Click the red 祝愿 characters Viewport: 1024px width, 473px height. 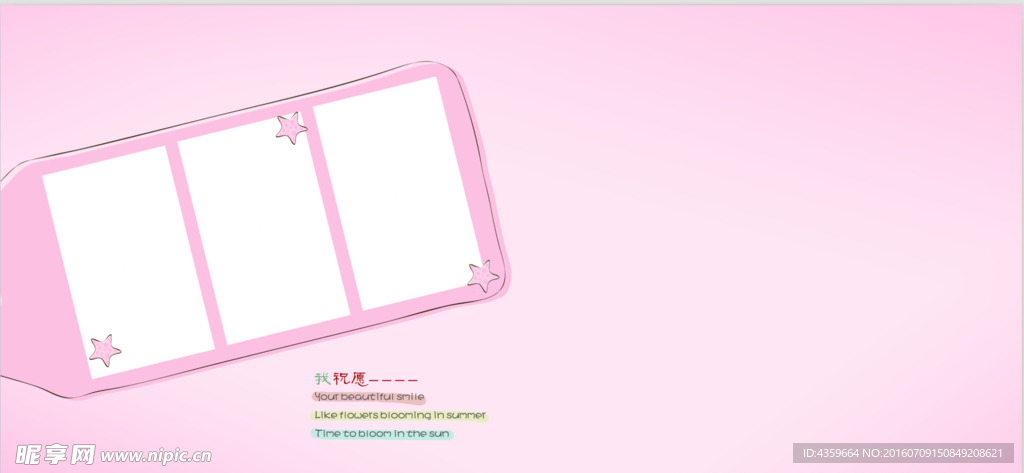tap(350, 379)
